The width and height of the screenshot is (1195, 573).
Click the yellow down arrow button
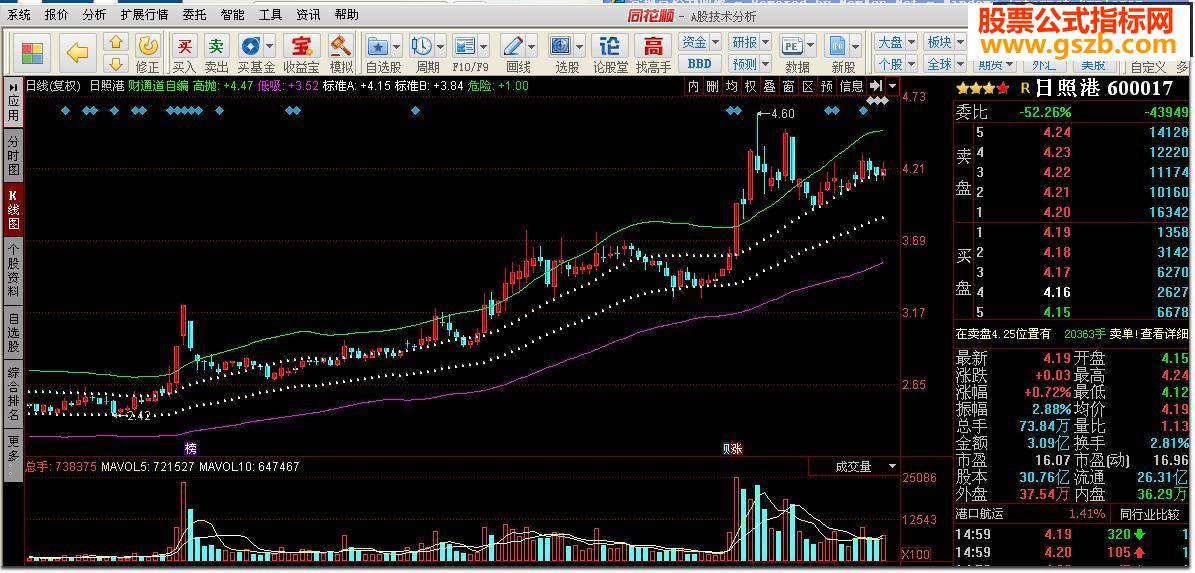pos(115,64)
